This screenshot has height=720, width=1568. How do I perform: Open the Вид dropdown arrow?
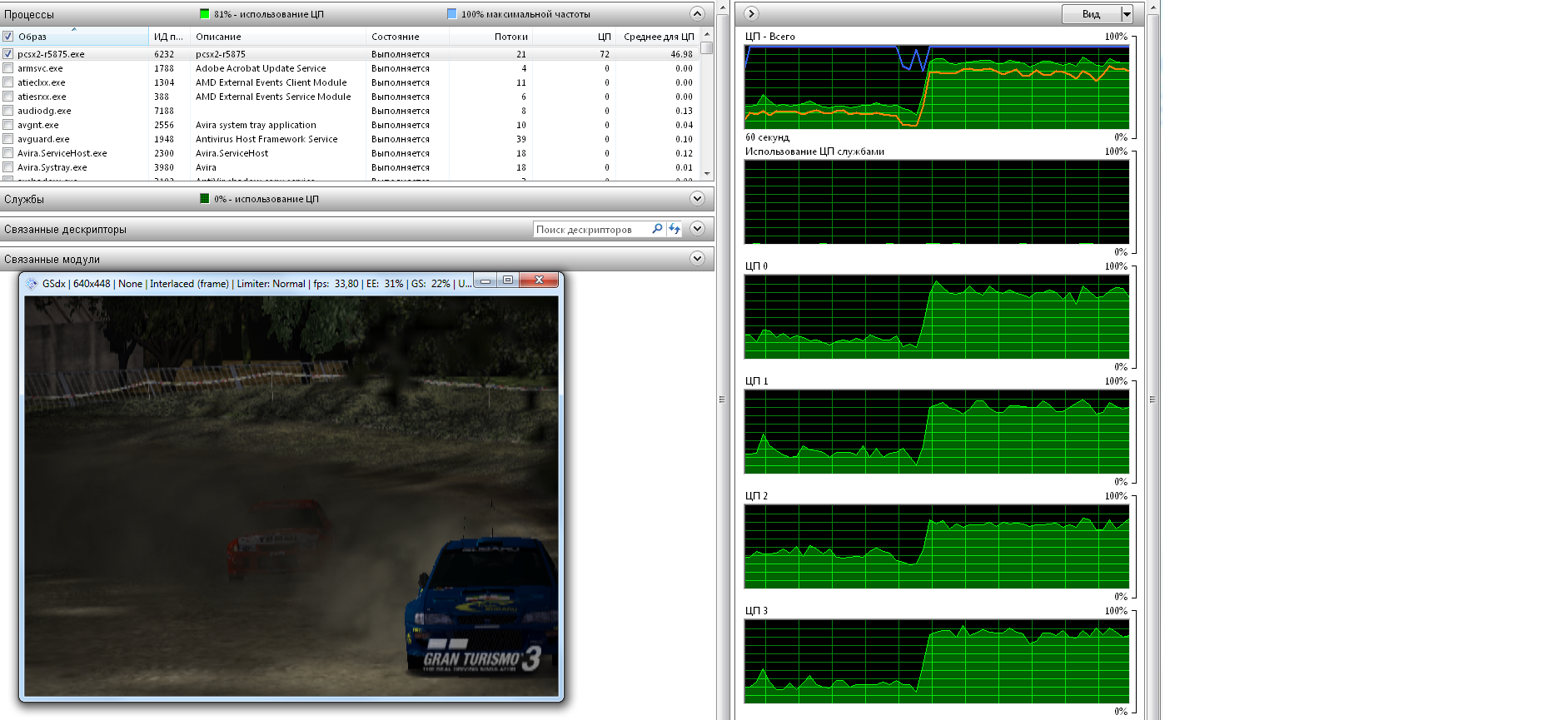pos(1127,14)
